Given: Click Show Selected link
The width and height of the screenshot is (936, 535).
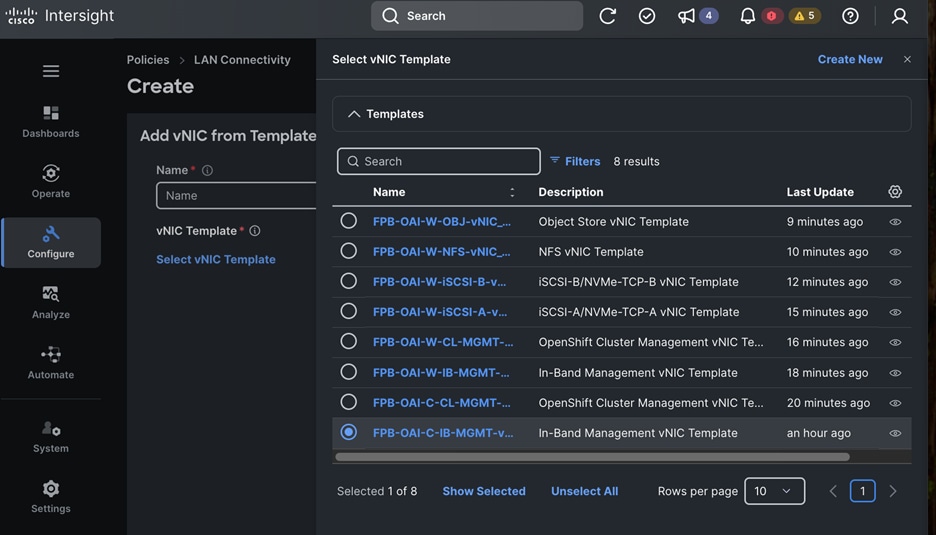Looking at the screenshot, I should click(x=484, y=491).
